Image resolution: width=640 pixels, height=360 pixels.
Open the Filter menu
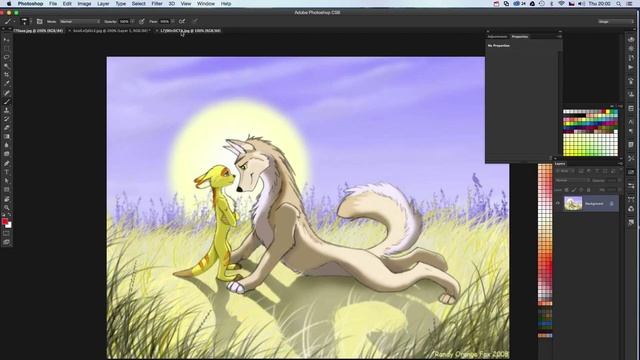point(157,4)
